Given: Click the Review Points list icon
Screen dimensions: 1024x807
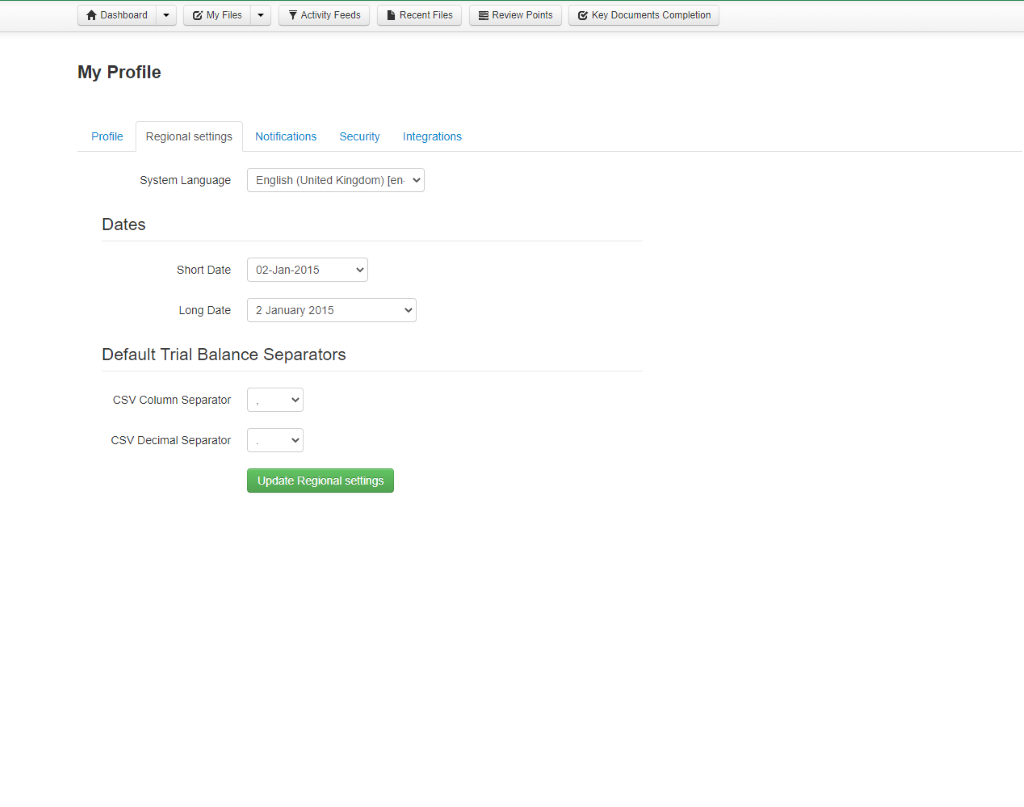Looking at the screenshot, I should coord(483,15).
